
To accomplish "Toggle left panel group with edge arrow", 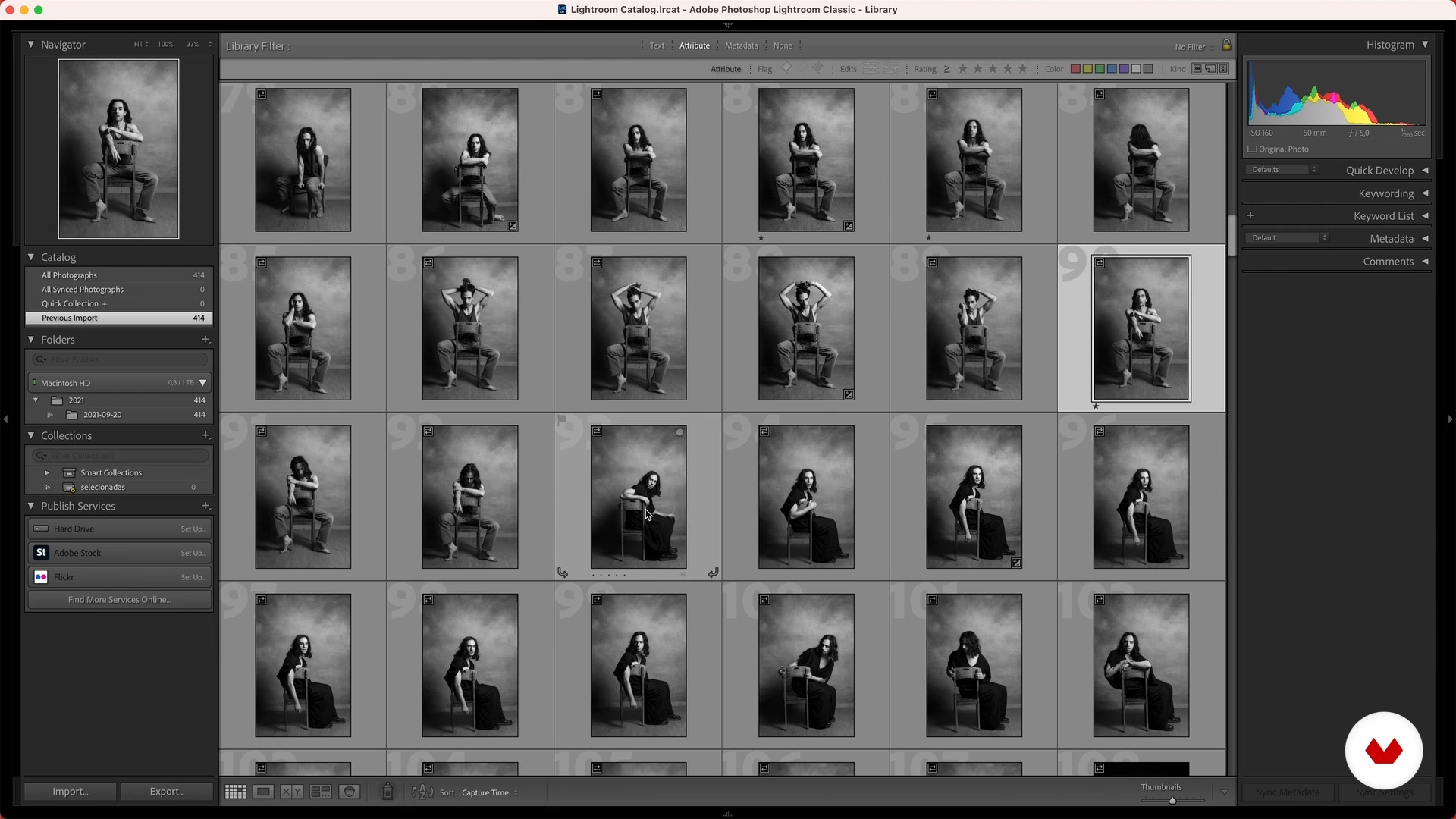I will [5, 419].
